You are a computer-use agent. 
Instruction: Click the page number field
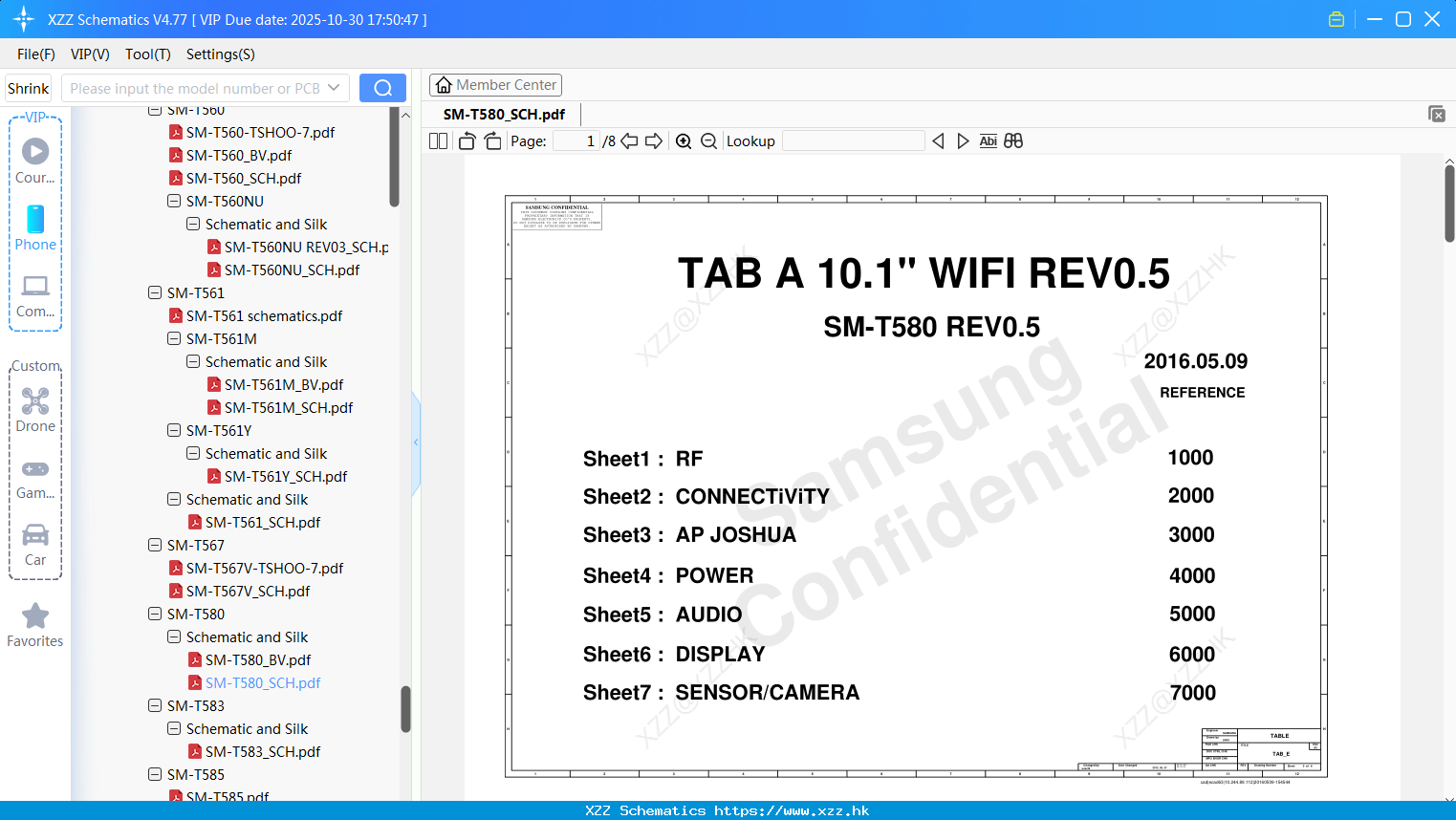tap(576, 140)
